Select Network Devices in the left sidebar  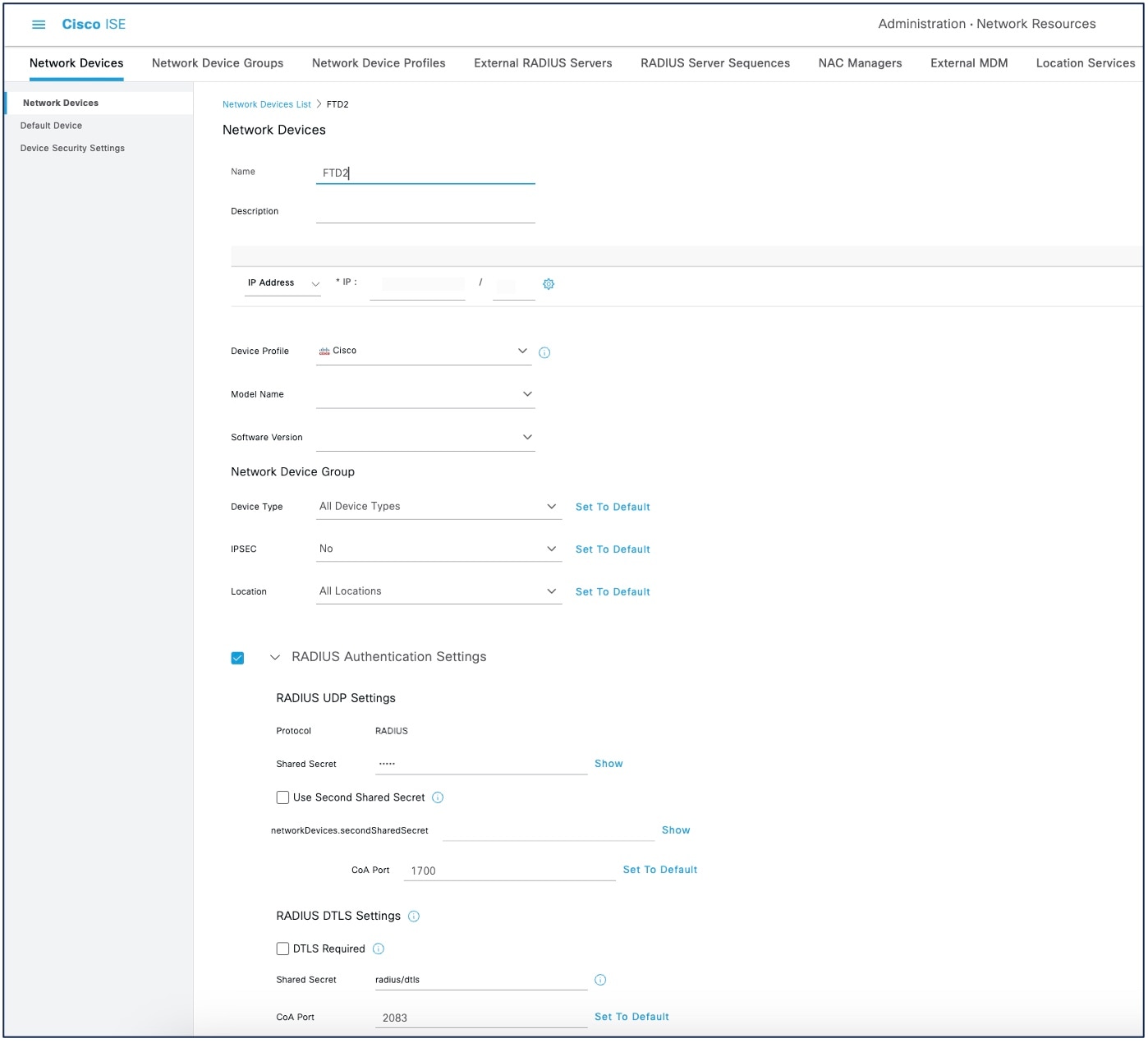[99, 103]
